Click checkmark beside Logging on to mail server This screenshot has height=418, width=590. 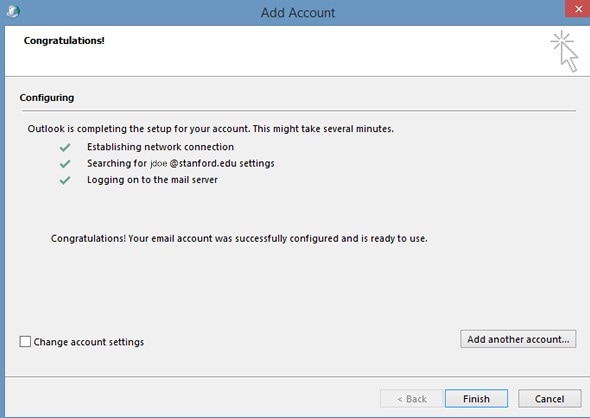tap(65, 180)
